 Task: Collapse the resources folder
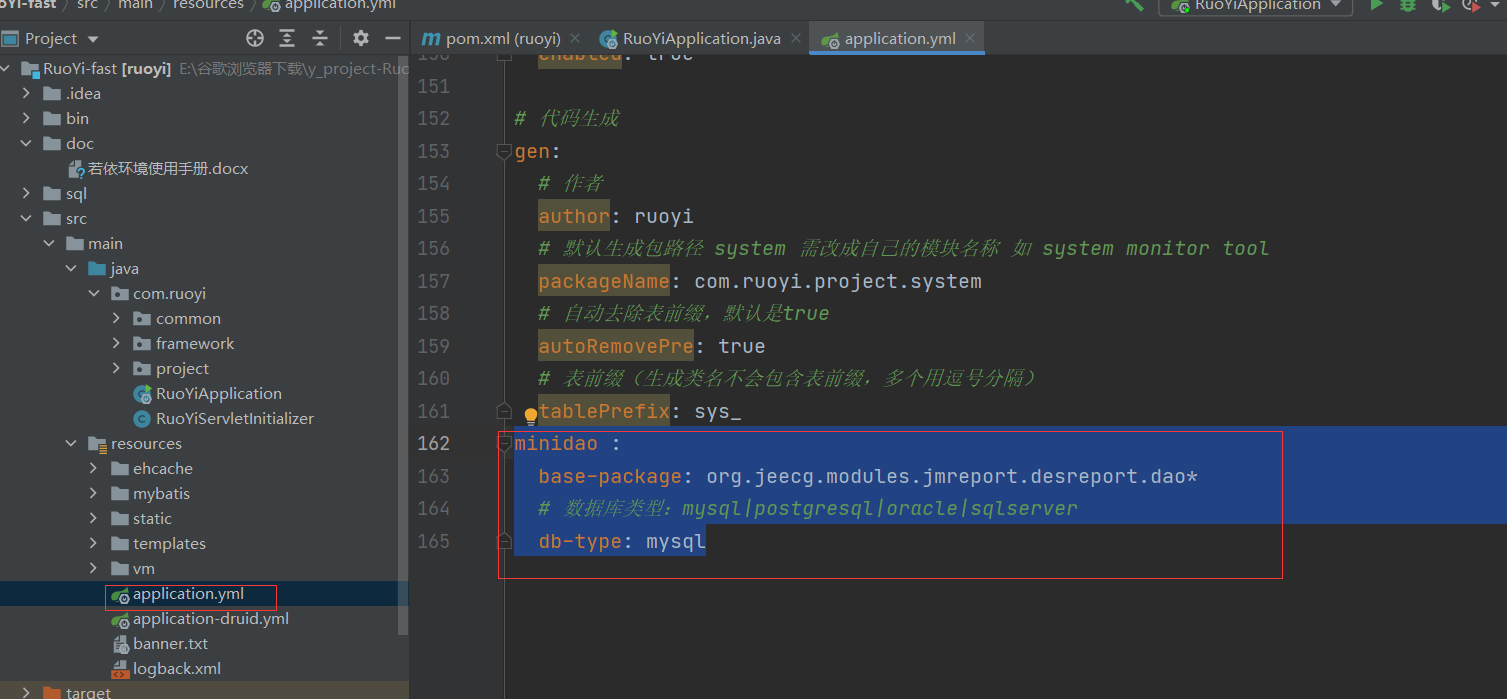tap(71, 444)
